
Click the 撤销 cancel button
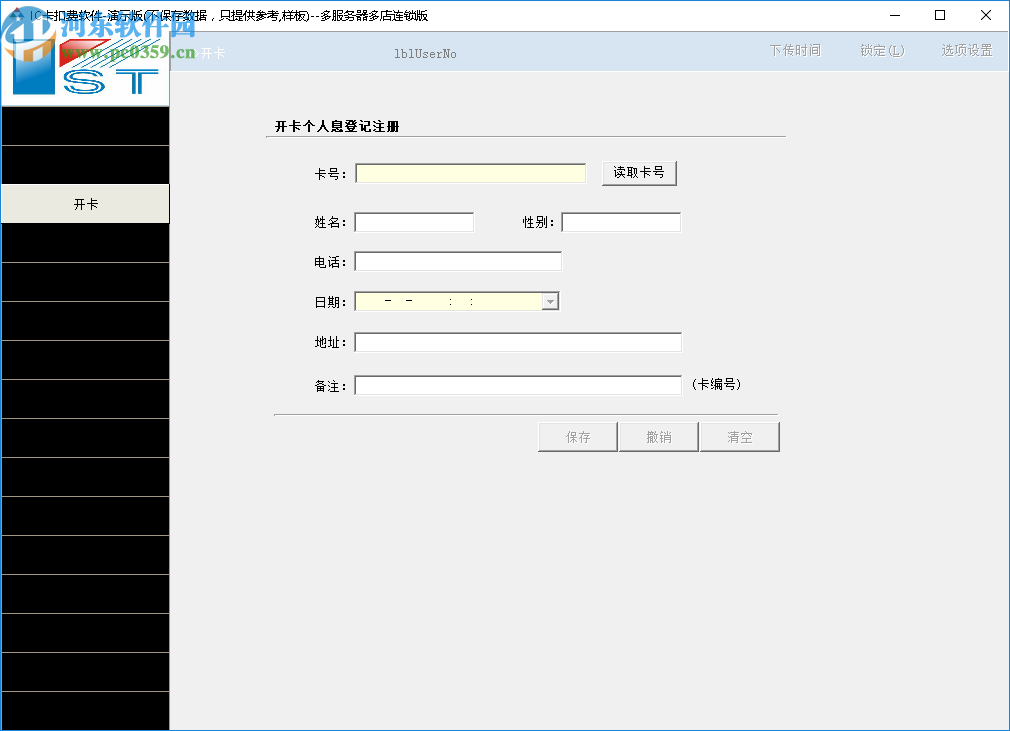[658, 436]
